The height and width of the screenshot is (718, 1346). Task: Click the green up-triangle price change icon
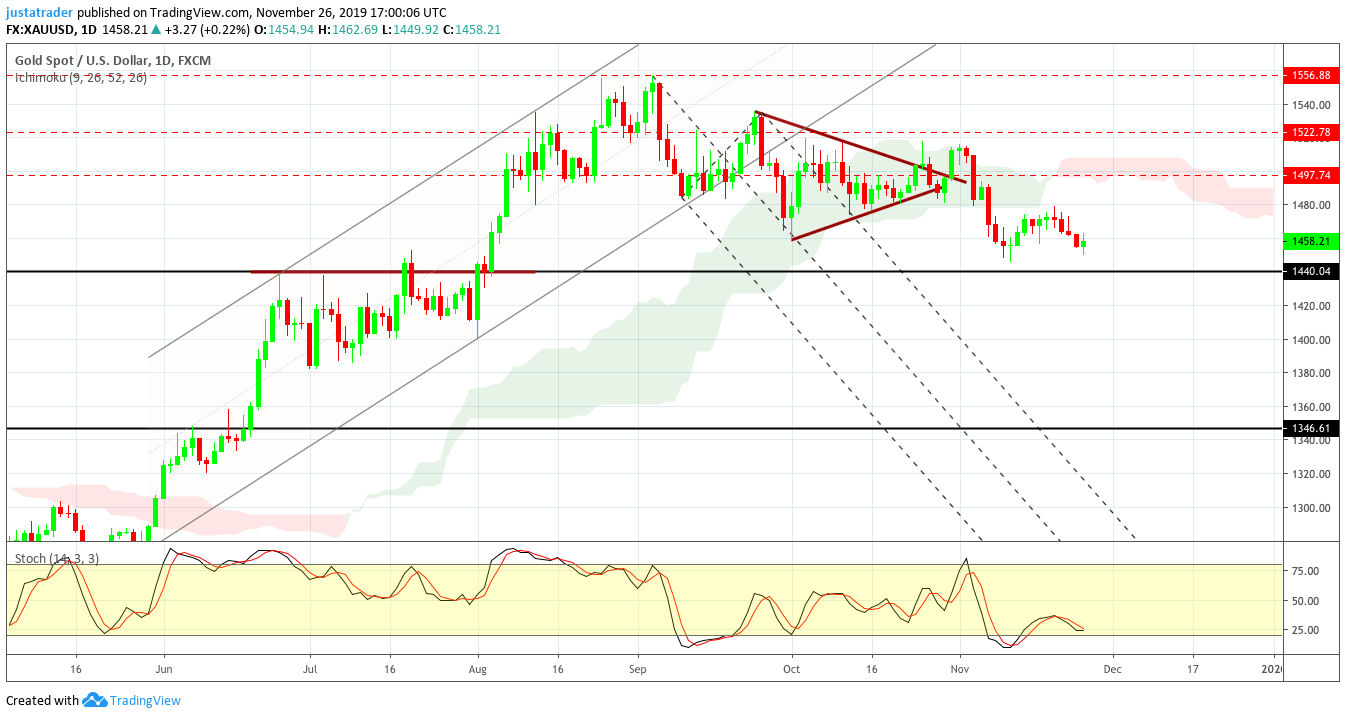(155, 30)
